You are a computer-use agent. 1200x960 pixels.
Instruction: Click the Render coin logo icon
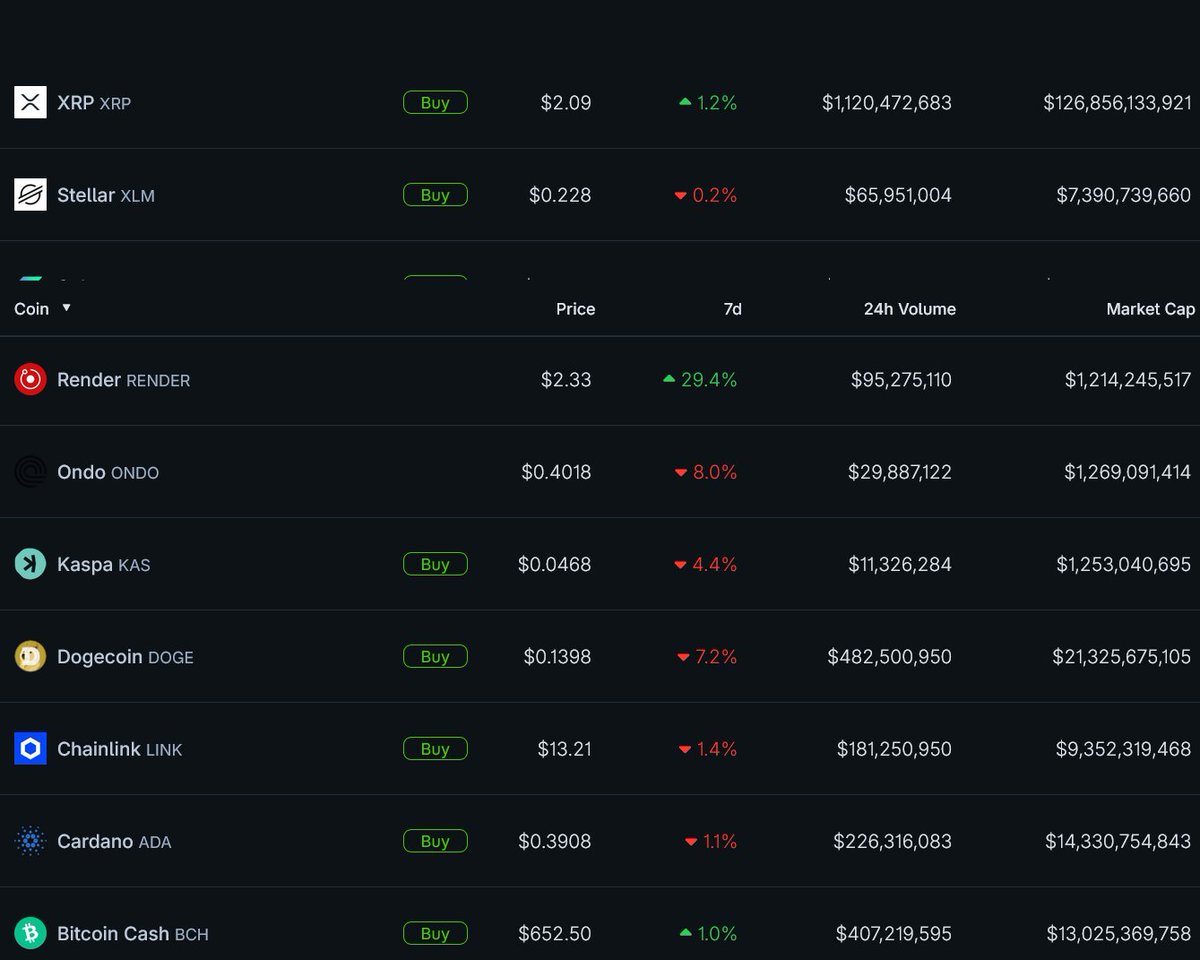point(30,379)
